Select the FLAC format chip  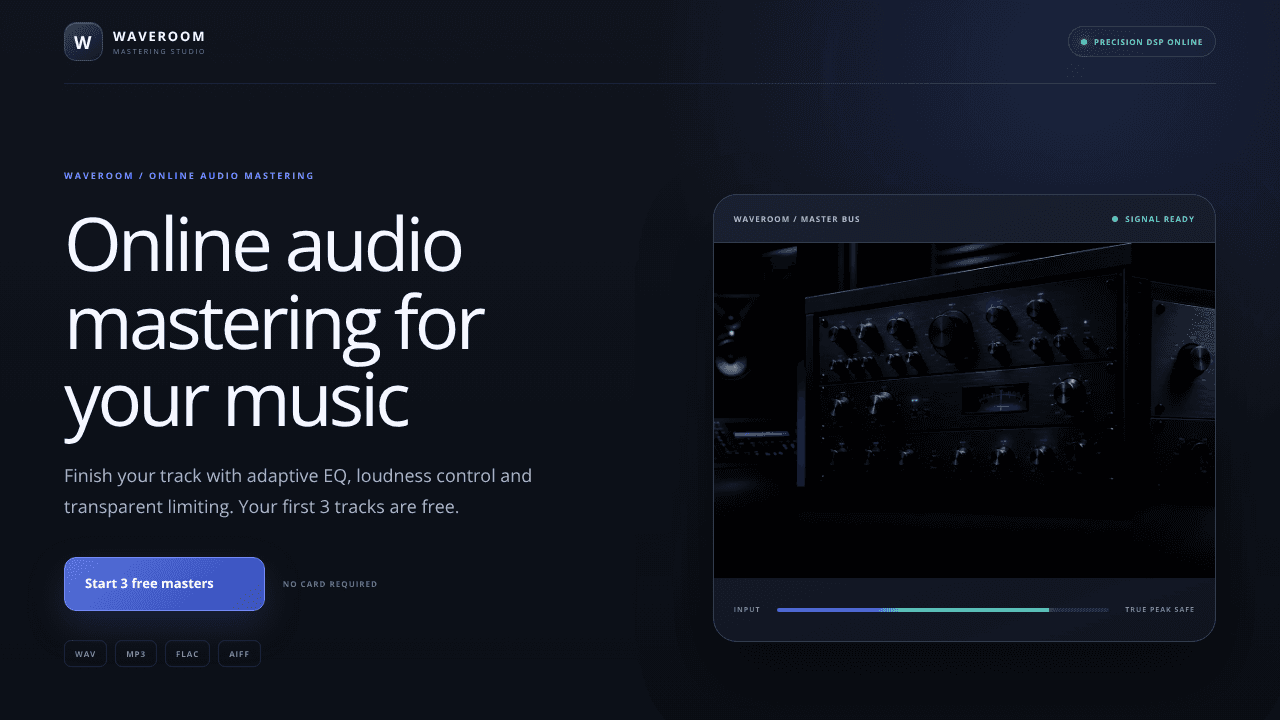(187, 654)
